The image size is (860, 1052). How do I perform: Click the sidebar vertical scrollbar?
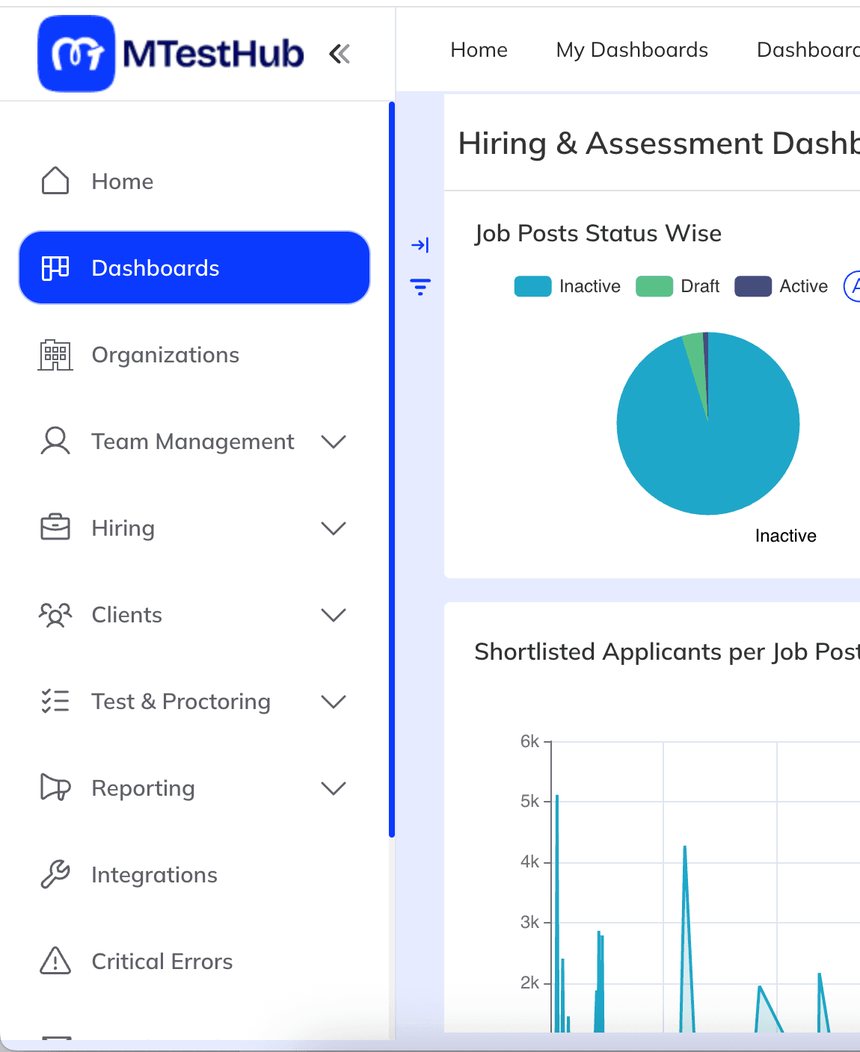(392, 470)
